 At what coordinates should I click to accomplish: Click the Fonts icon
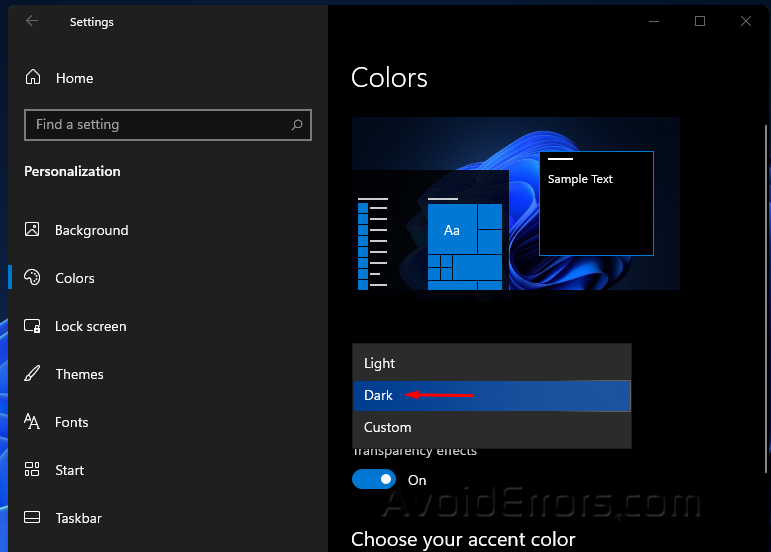[32, 421]
